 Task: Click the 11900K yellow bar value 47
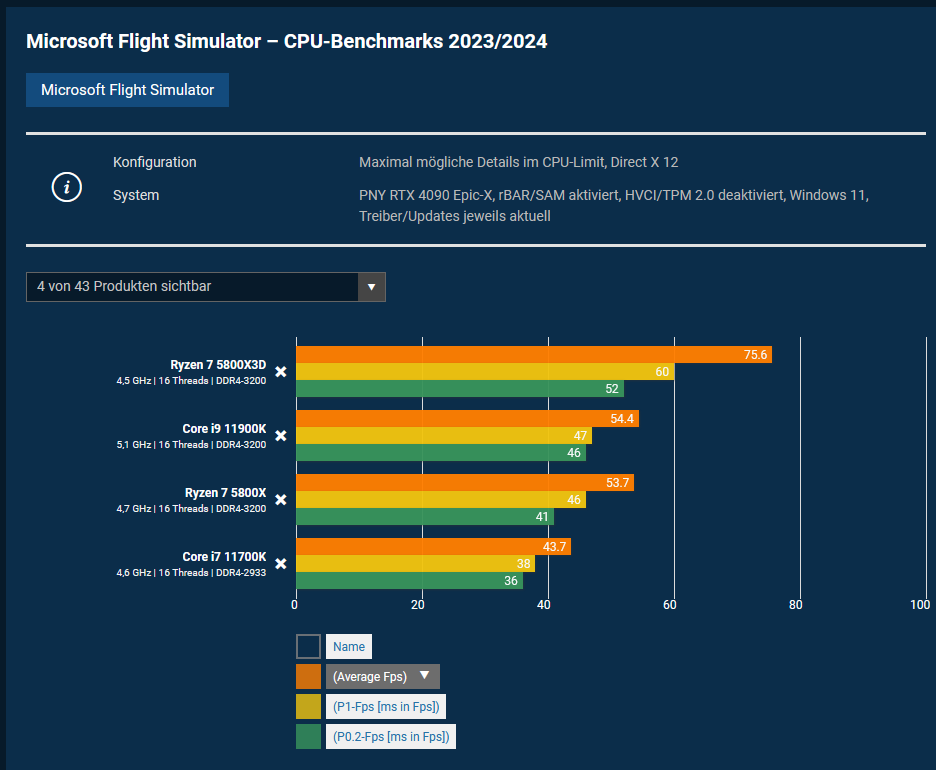[x=444, y=435]
